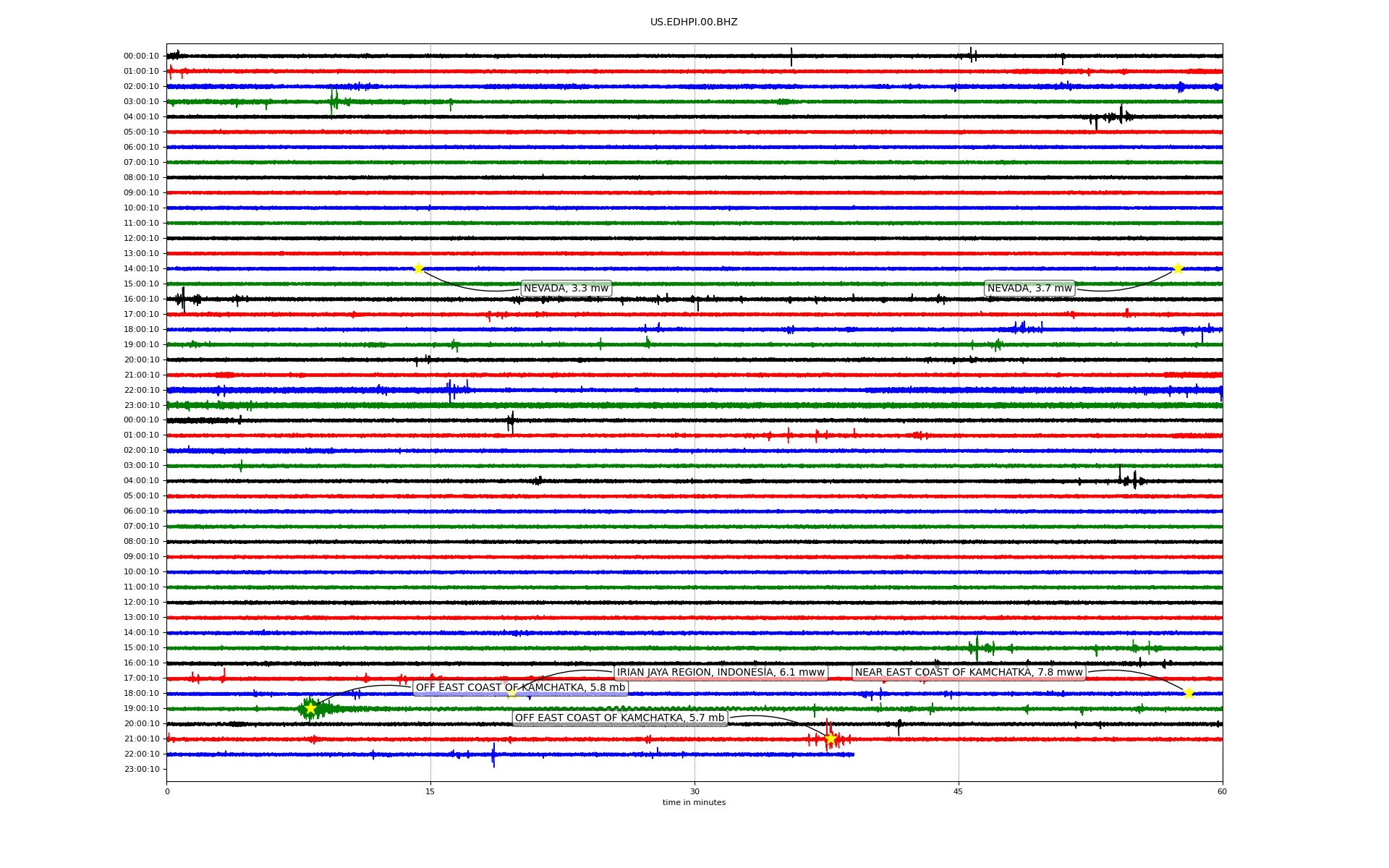Screen dimensions: 1389x868
Task: Click the star marking Nevada 3.3 earthquake
Action: 418,268
